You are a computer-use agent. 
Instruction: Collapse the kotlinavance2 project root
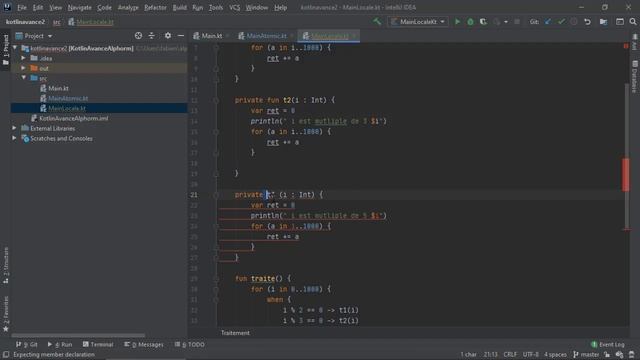pyautogui.click(x=15, y=48)
